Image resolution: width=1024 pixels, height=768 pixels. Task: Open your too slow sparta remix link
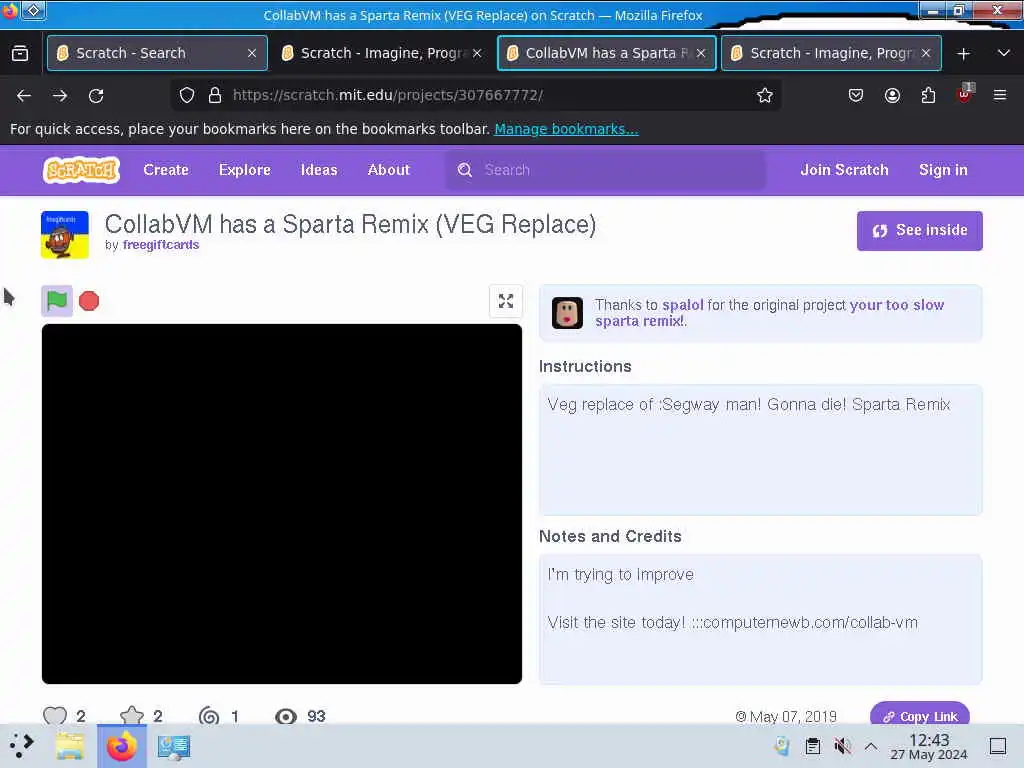tap(769, 313)
